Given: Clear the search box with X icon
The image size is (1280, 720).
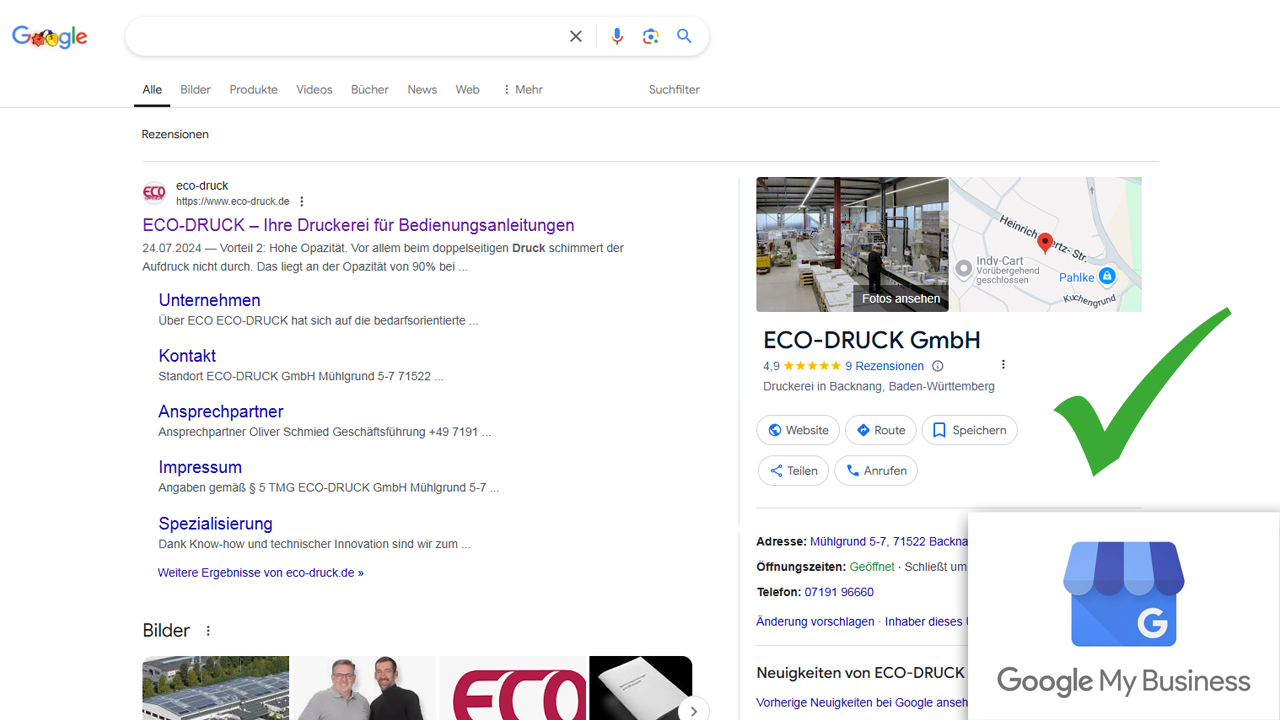Looking at the screenshot, I should click(576, 37).
